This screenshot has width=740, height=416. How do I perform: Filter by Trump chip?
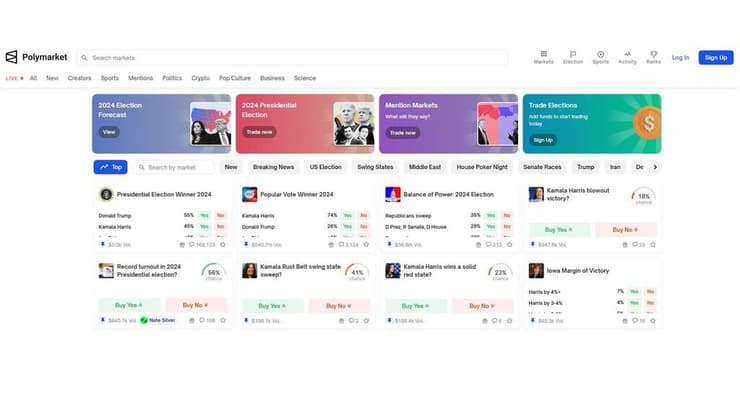(586, 167)
